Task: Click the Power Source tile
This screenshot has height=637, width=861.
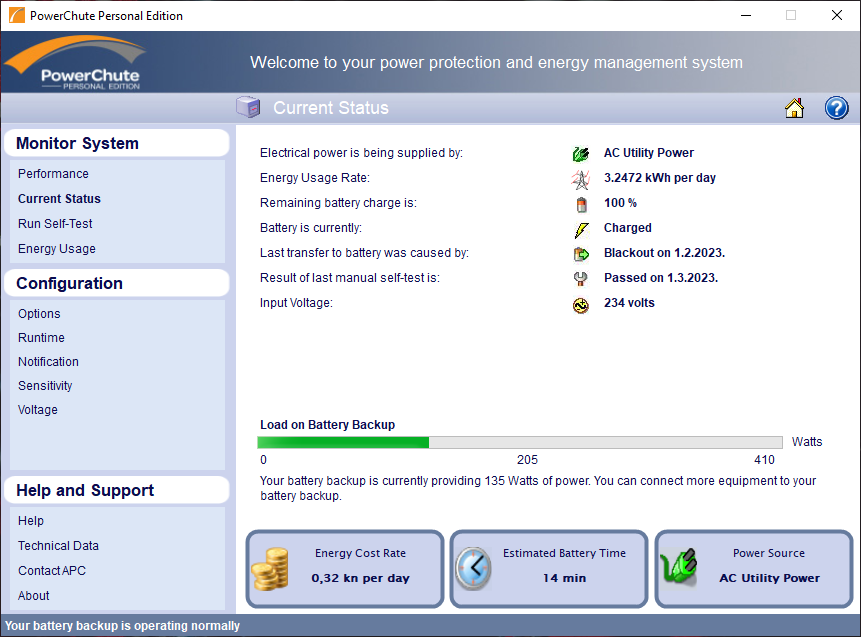Action: pos(754,569)
